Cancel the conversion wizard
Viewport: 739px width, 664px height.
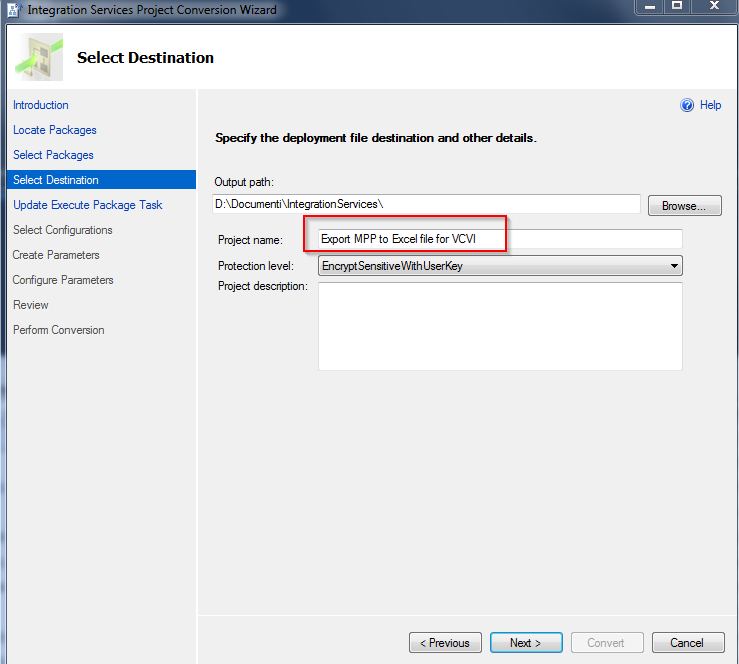[x=688, y=643]
